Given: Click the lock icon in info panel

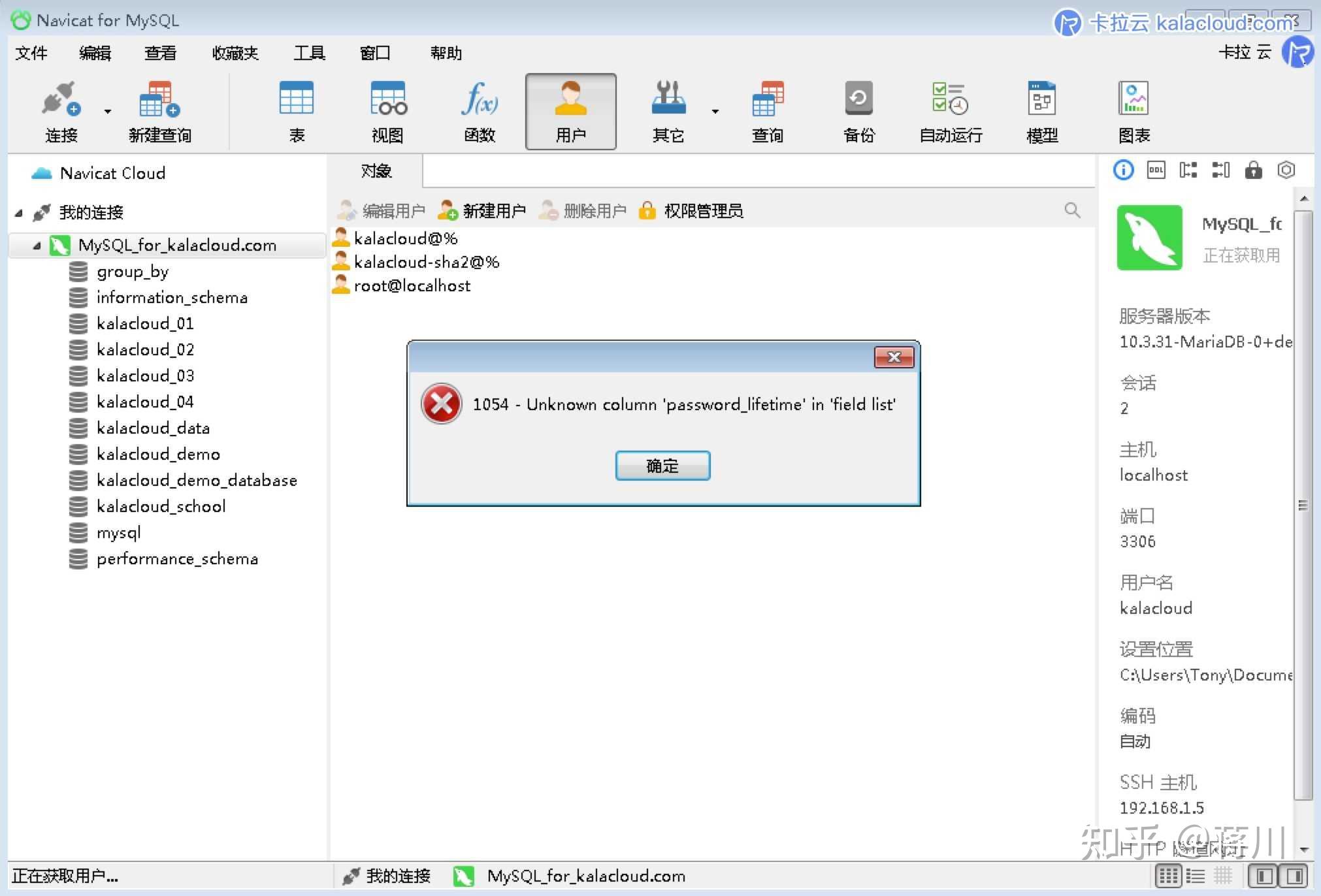Looking at the screenshot, I should [1253, 170].
